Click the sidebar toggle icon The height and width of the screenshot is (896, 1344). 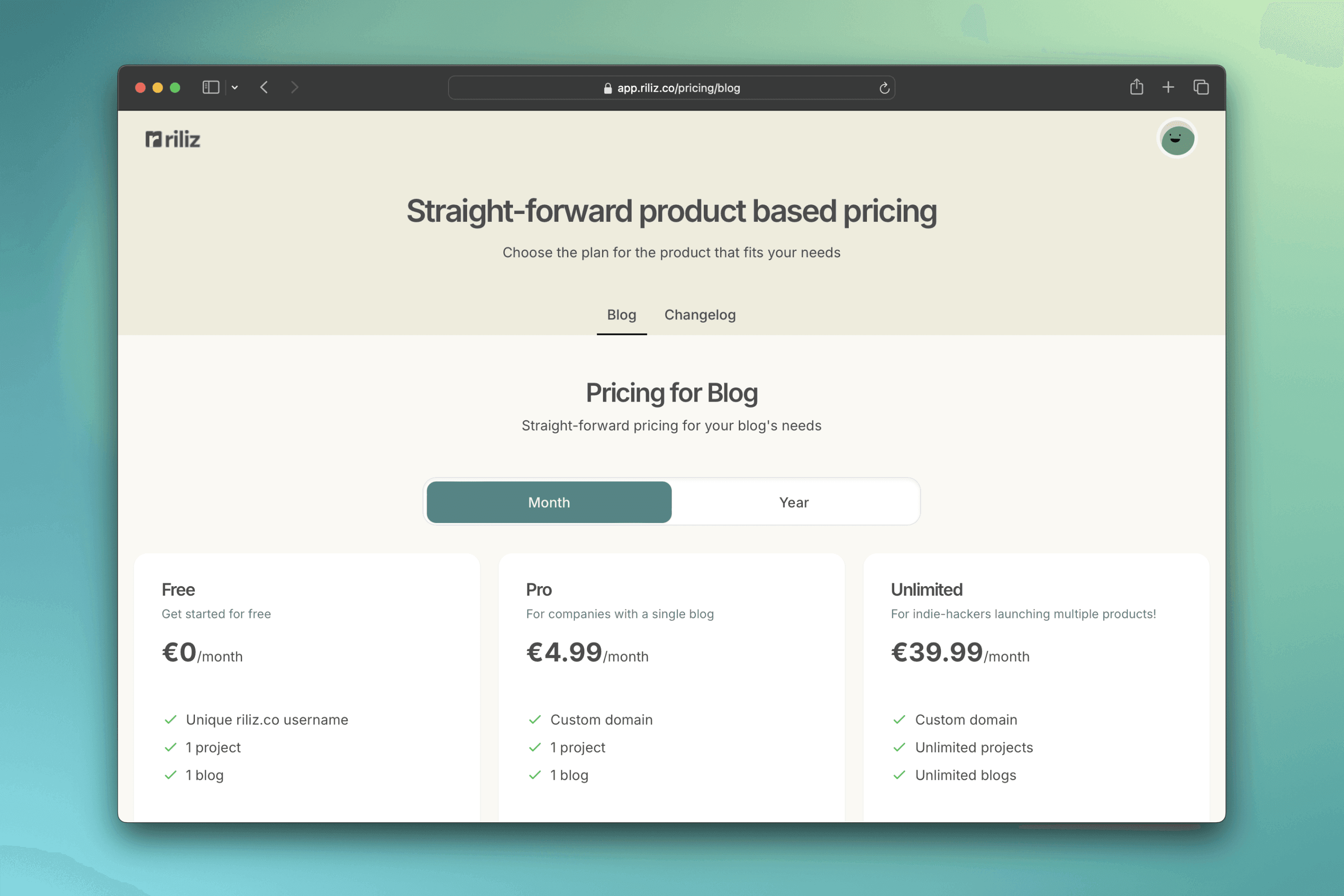(211, 88)
